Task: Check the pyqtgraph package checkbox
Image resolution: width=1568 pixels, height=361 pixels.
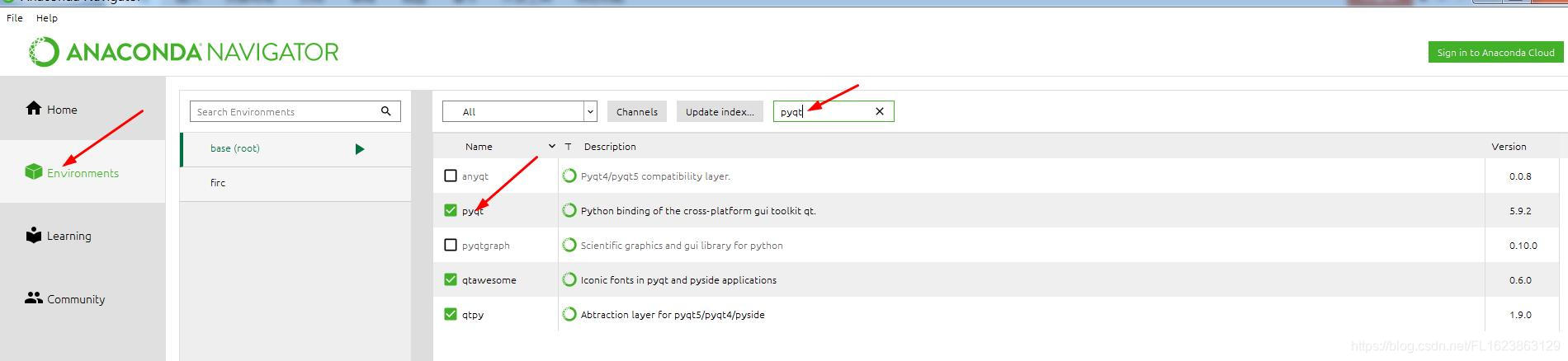Action: pos(451,245)
